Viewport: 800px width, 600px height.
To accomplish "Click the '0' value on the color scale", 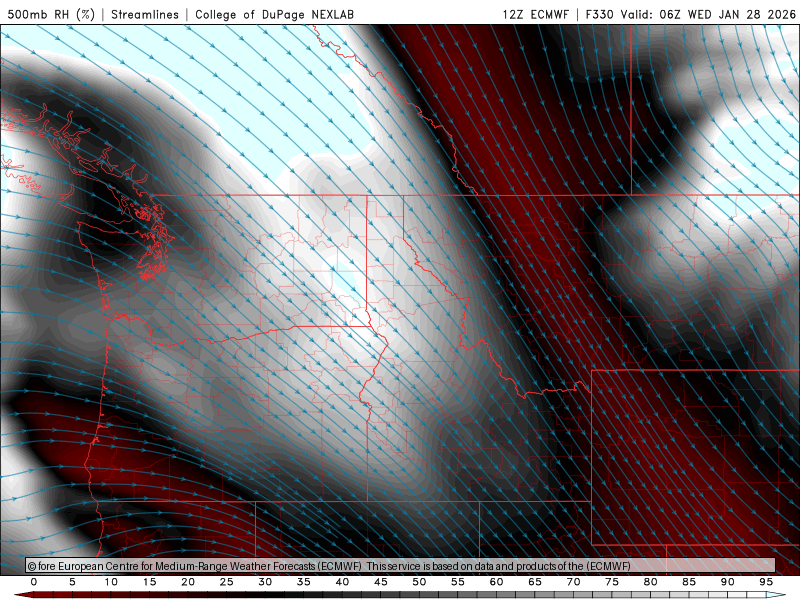I will pyautogui.click(x=34, y=582).
